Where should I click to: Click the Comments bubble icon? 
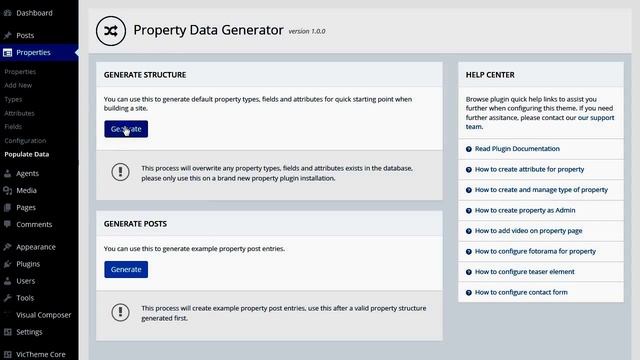coord(7,224)
